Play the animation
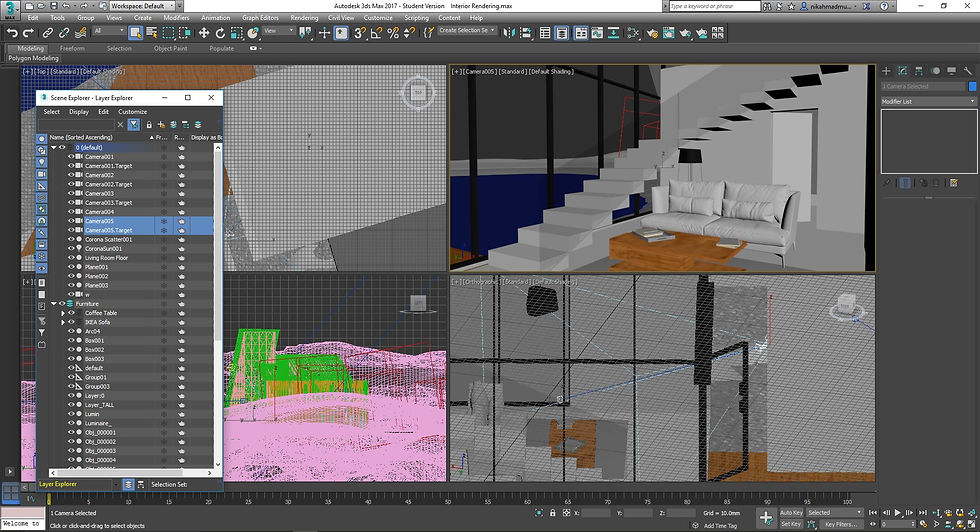The image size is (980, 532). click(x=898, y=513)
